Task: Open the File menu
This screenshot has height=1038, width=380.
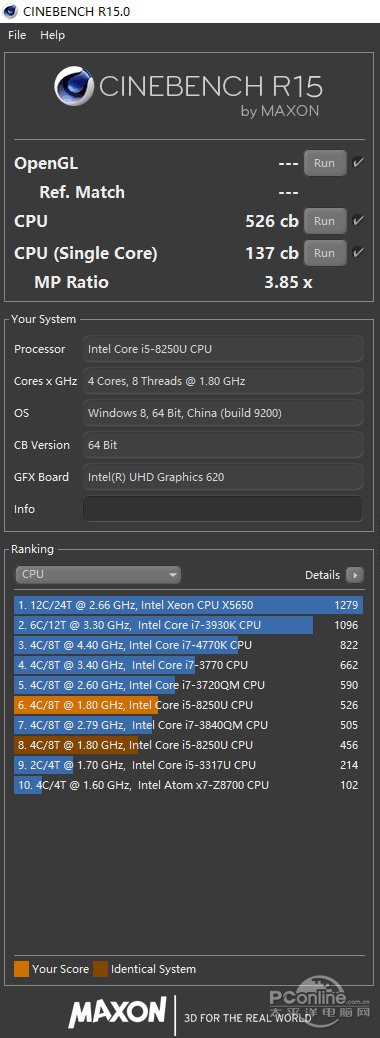Action: [x=17, y=35]
